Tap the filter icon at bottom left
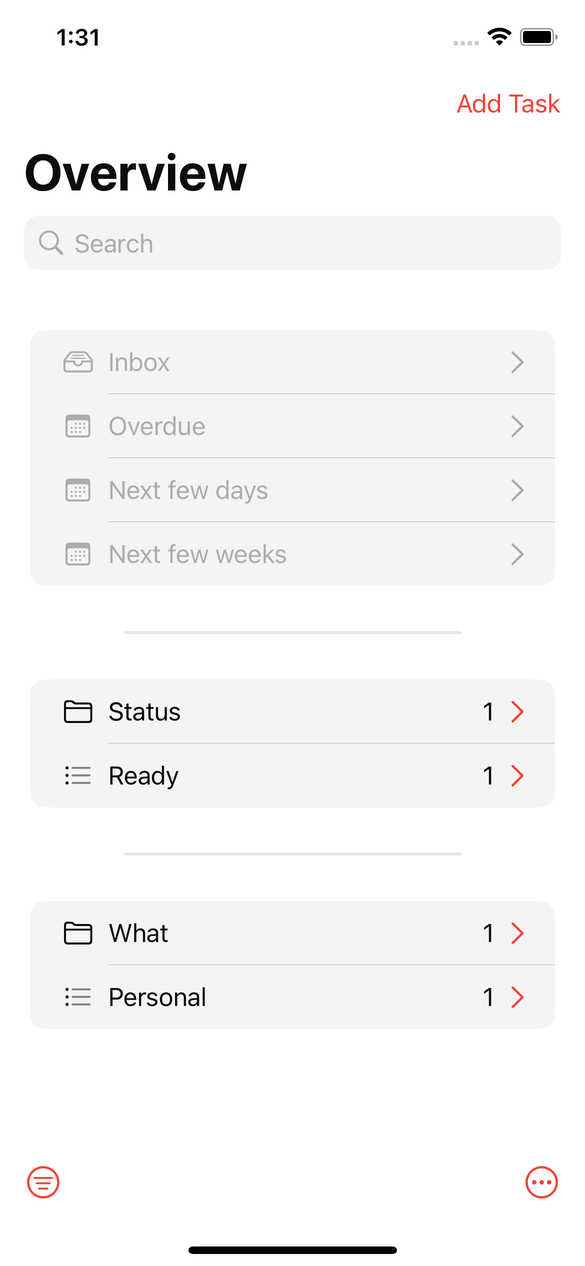Viewport: 585px width, 1266px height. click(43, 1183)
